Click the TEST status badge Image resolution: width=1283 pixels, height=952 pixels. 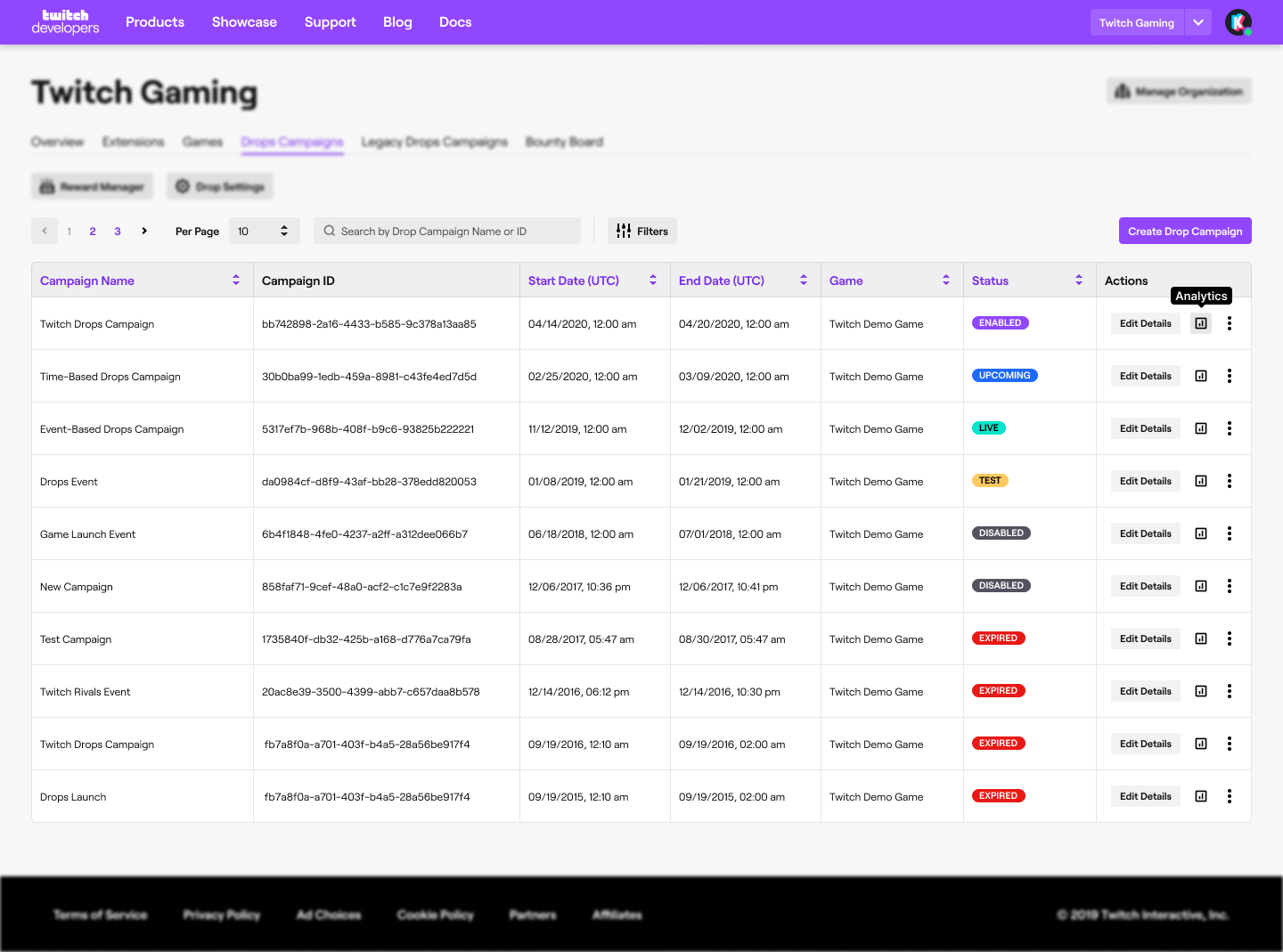(990, 481)
